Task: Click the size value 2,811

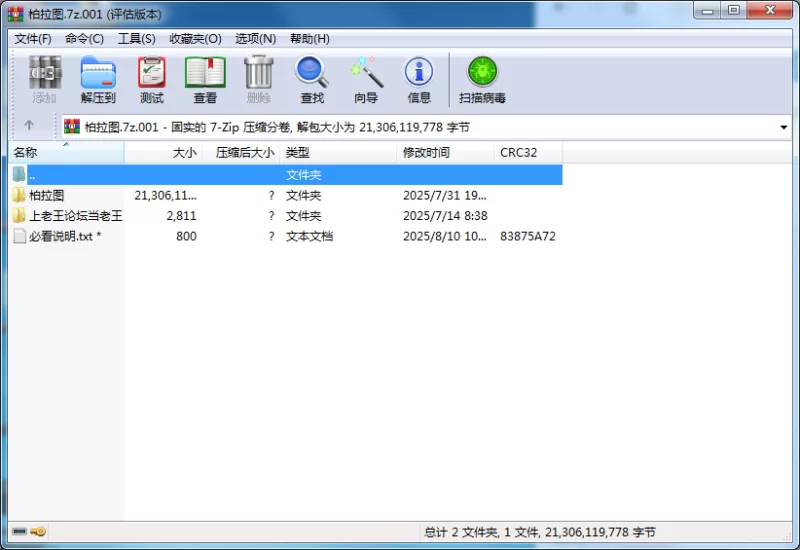Action: tap(182, 216)
